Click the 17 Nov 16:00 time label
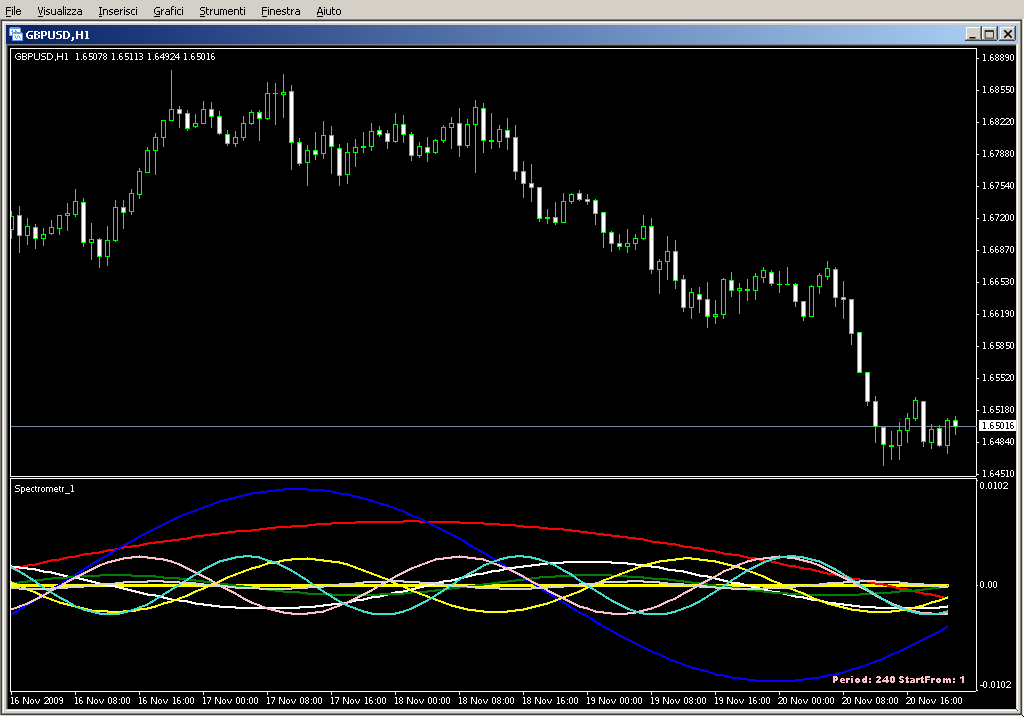Screen dimensions: 1024x717 pyautogui.click(x=358, y=700)
